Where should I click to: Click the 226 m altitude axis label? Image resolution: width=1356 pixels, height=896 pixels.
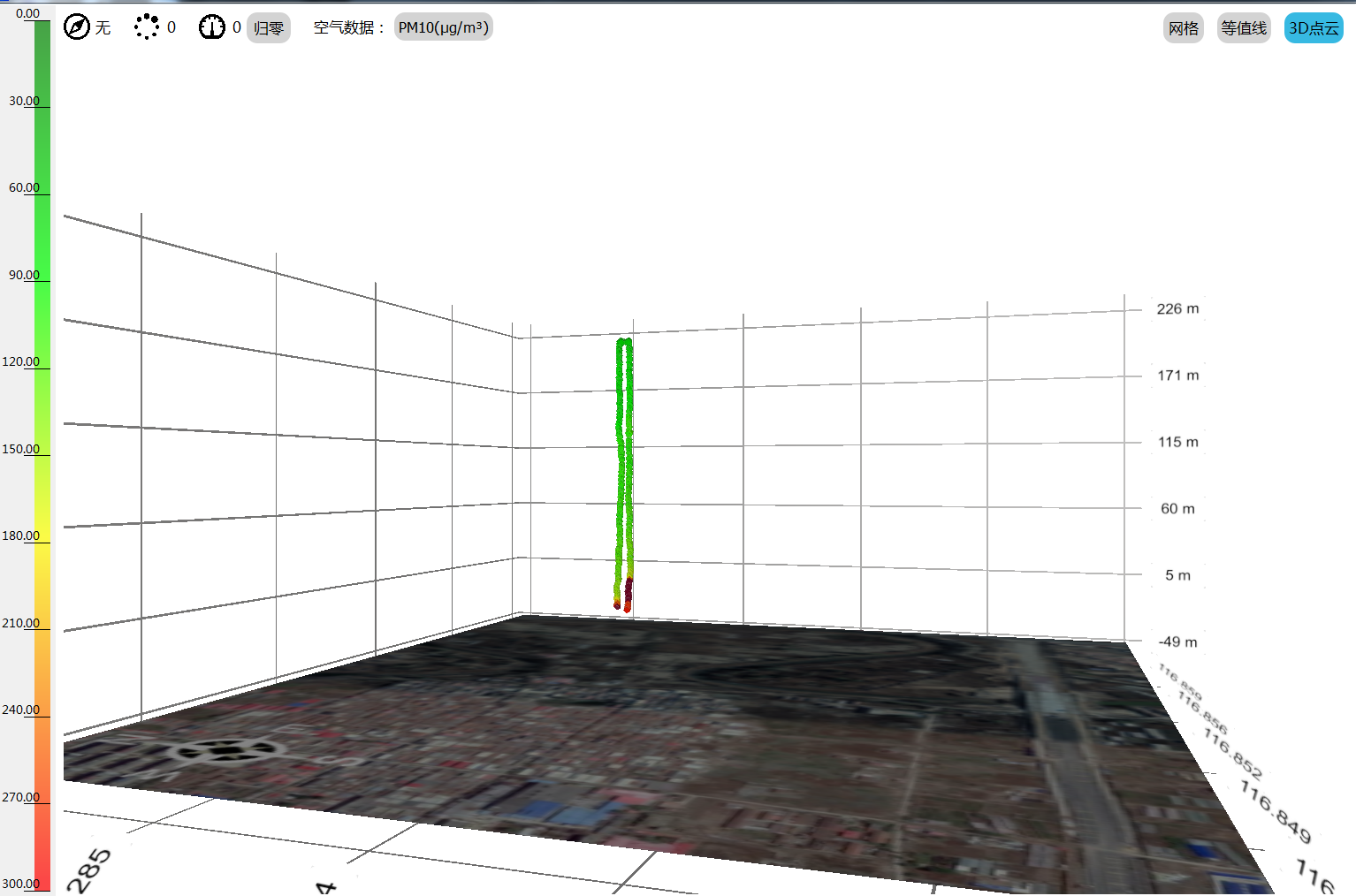click(x=1177, y=308)
